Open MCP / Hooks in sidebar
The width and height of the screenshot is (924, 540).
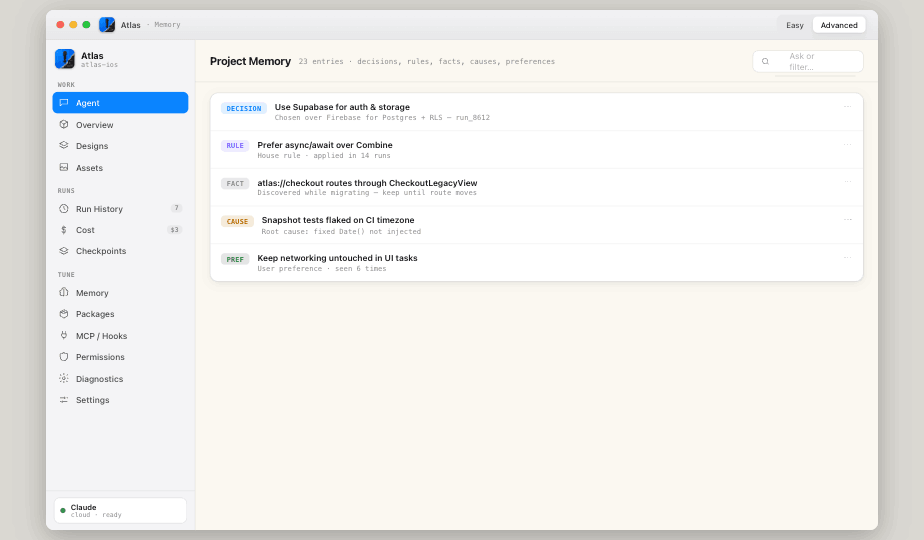click(x=120, y=336)
